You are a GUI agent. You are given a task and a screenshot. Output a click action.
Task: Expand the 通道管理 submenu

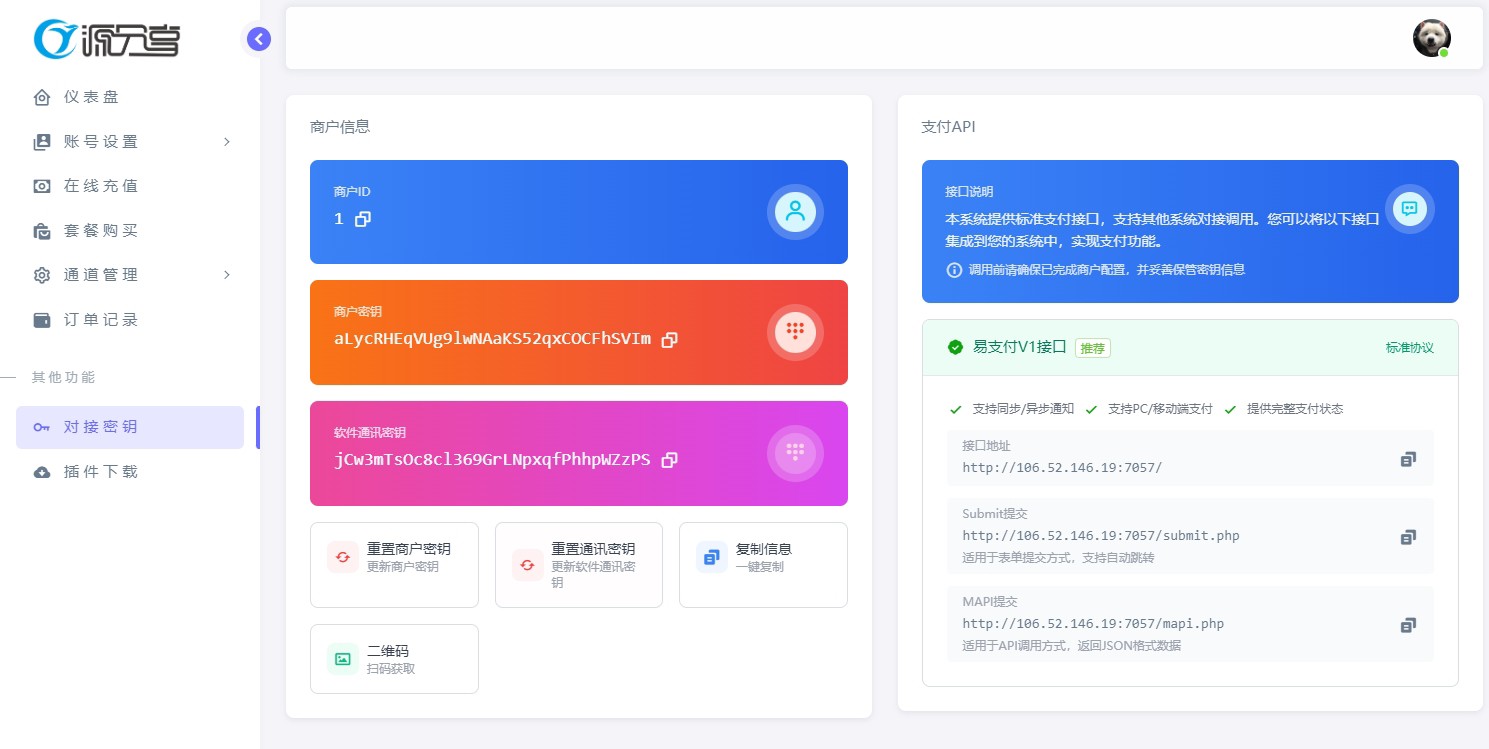pyautogui.click(x=130, y=275)
